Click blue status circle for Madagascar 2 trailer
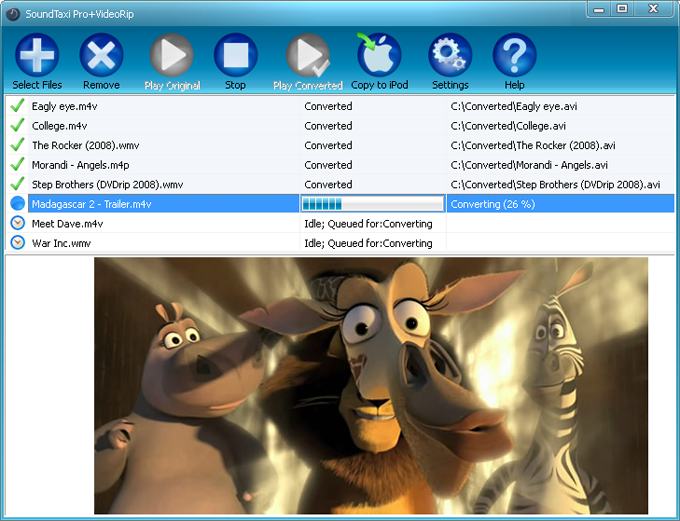680x521 pixels. [x=17, y=203]
